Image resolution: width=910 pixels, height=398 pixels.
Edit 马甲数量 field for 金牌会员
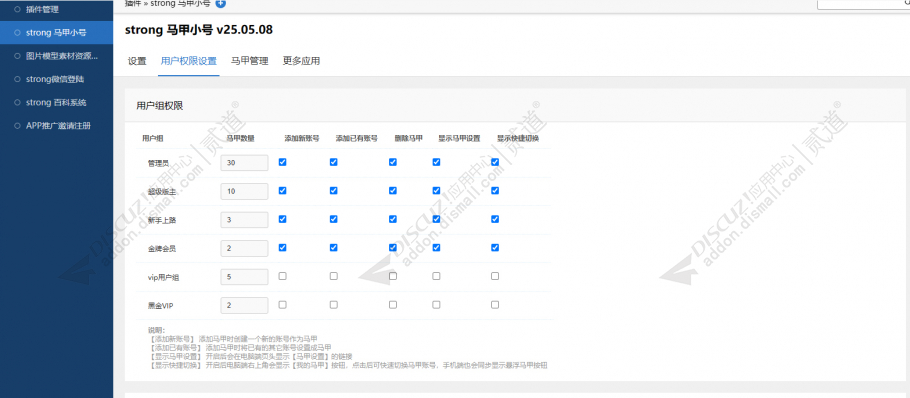coord(244,248)
